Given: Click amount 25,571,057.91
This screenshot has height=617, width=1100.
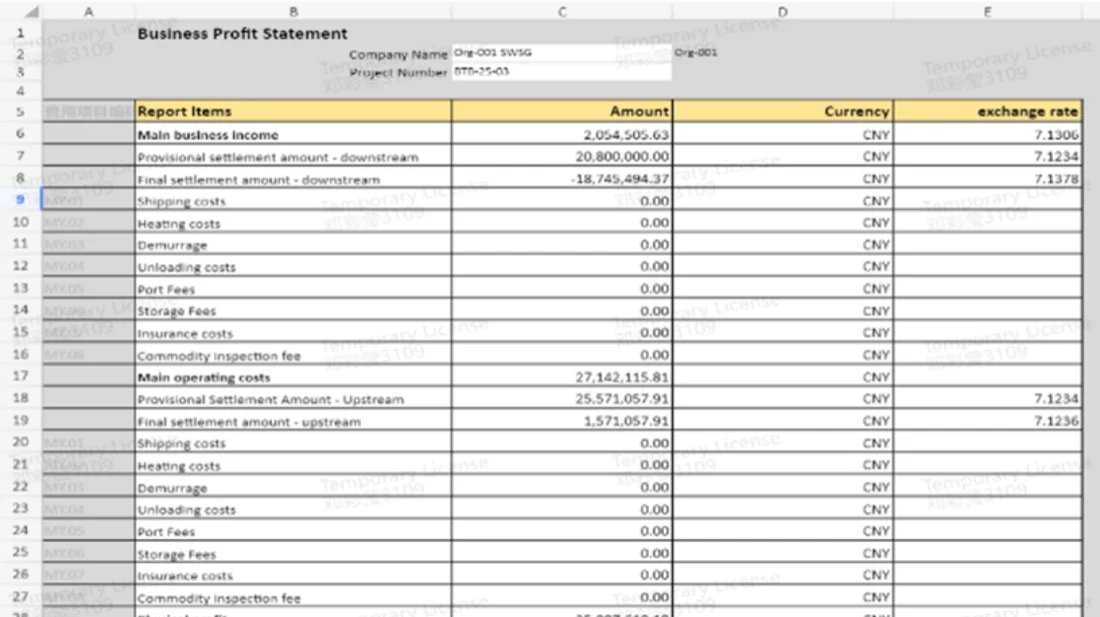Looking at the screenshot, I should coord(562,399).
